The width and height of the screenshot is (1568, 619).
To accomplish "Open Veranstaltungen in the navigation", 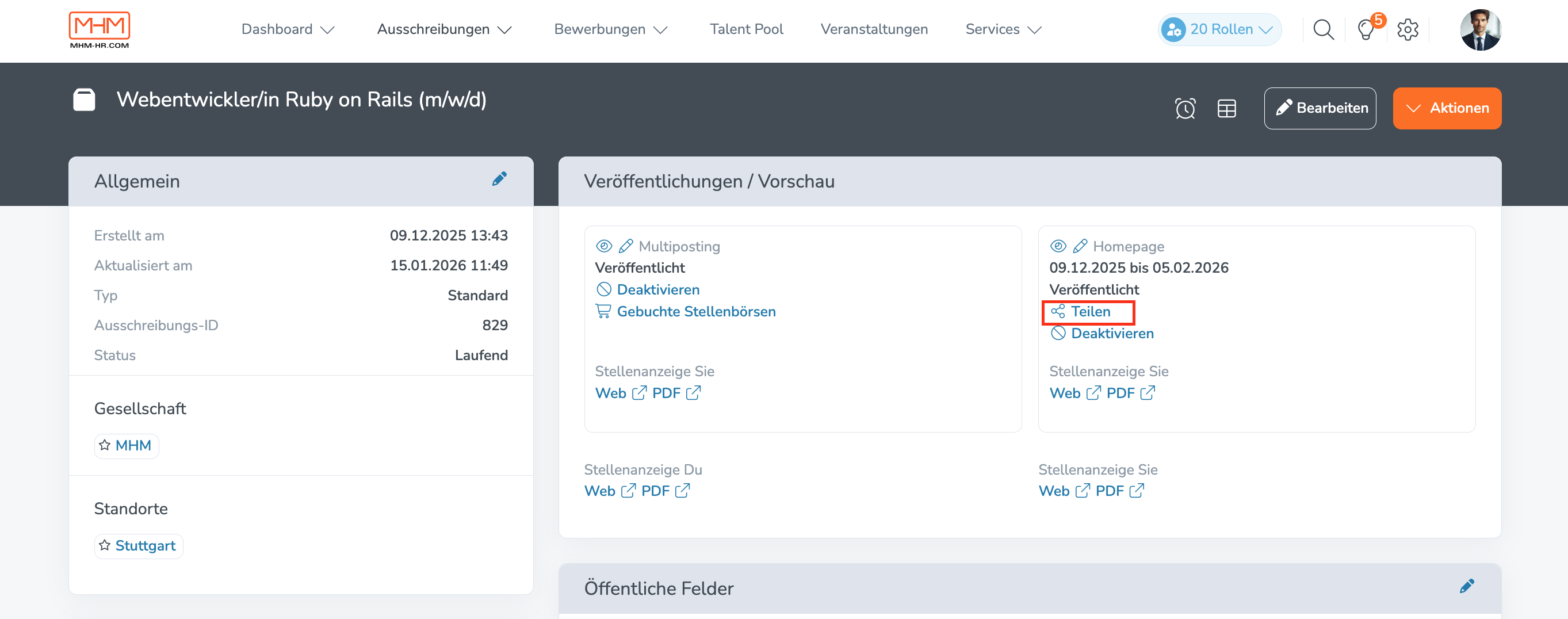I will coord(874,29).
